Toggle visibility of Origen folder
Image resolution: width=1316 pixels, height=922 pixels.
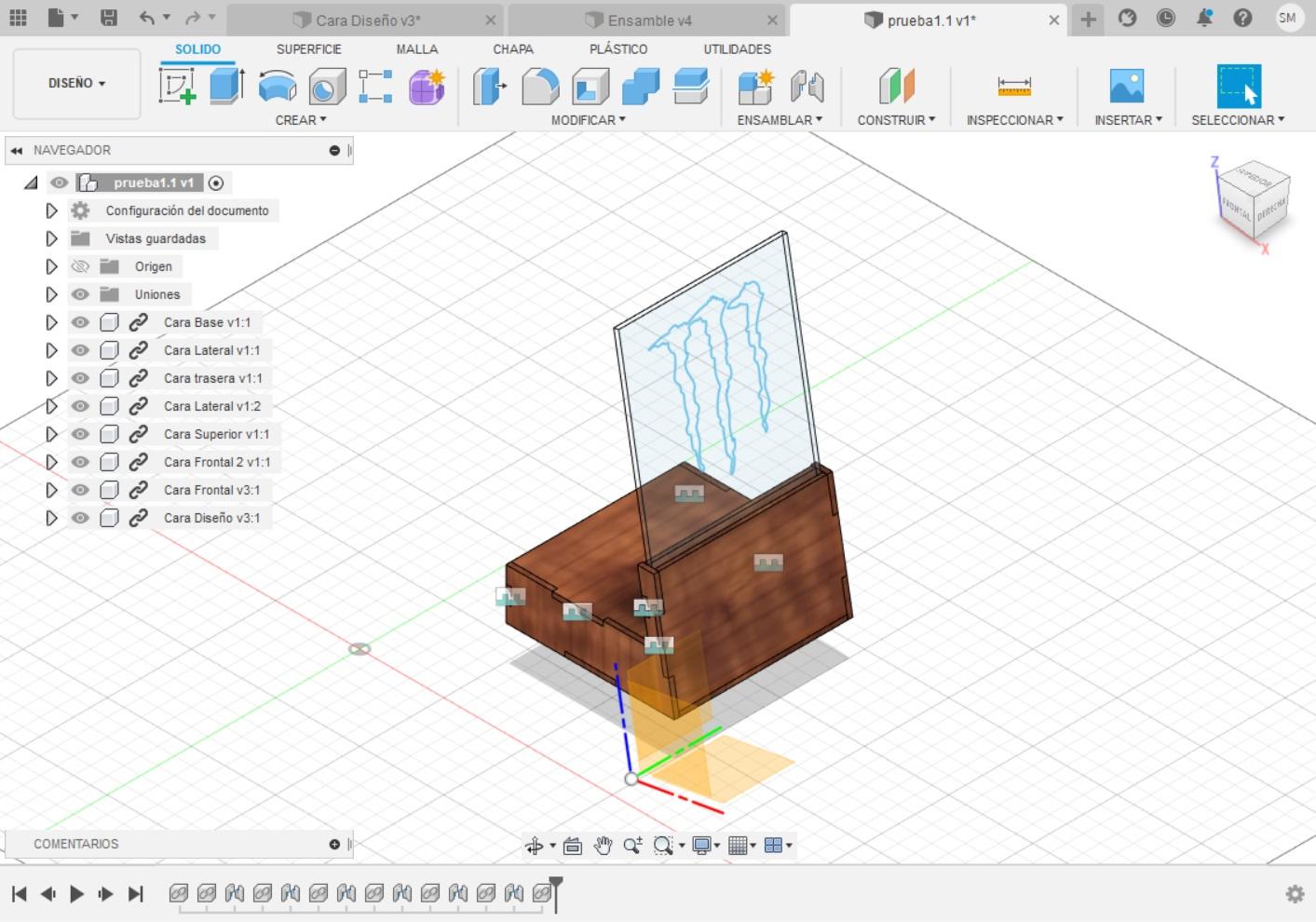80,266
